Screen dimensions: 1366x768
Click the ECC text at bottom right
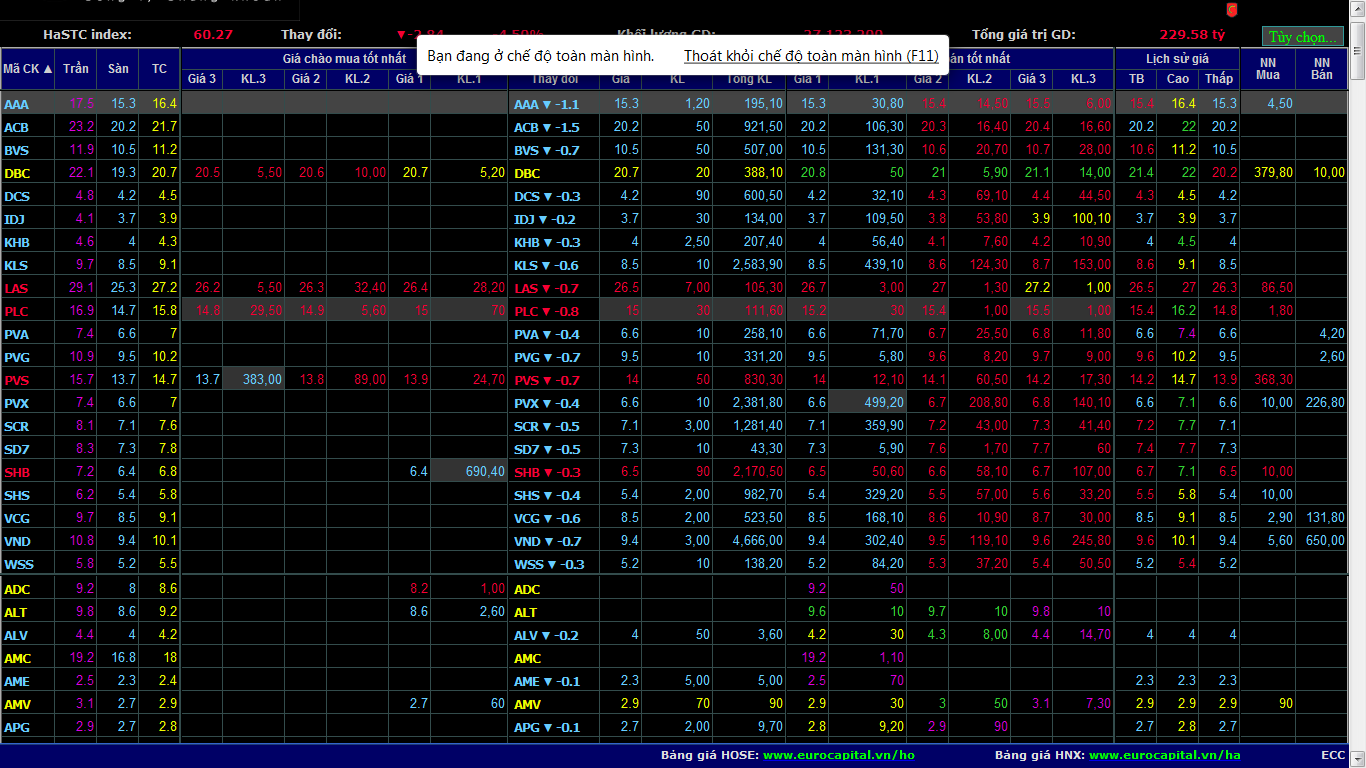point(1332,755)
